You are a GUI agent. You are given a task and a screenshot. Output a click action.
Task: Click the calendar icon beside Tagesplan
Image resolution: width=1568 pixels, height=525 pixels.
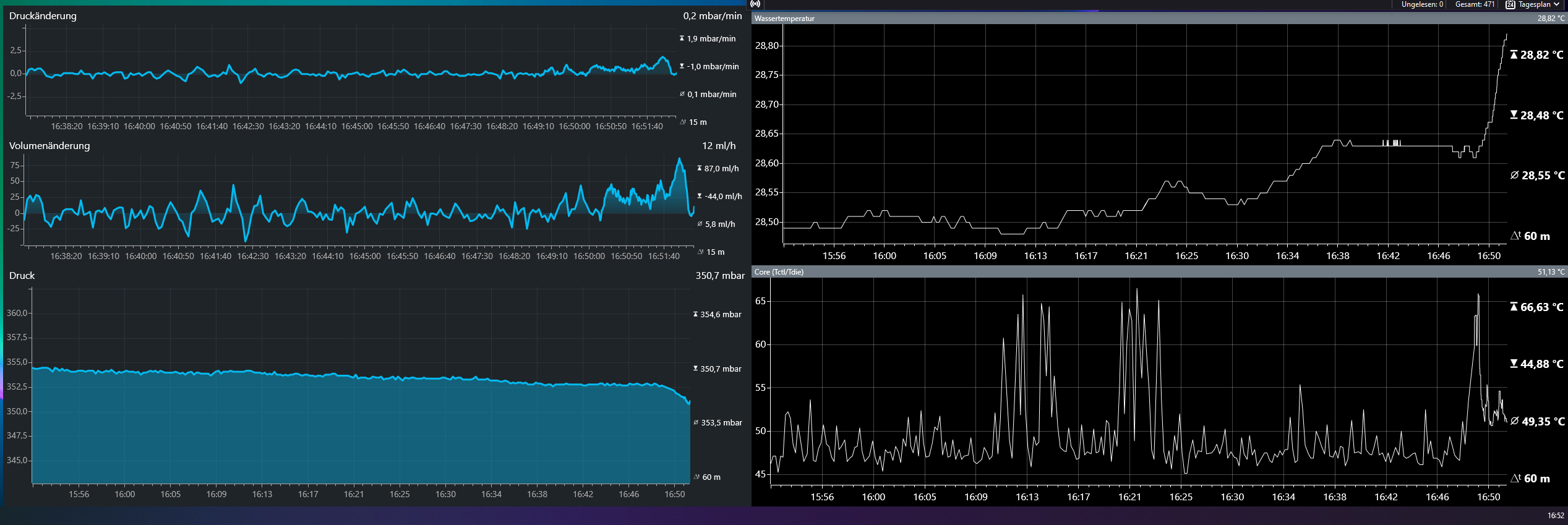click(x=1510, y=4)
